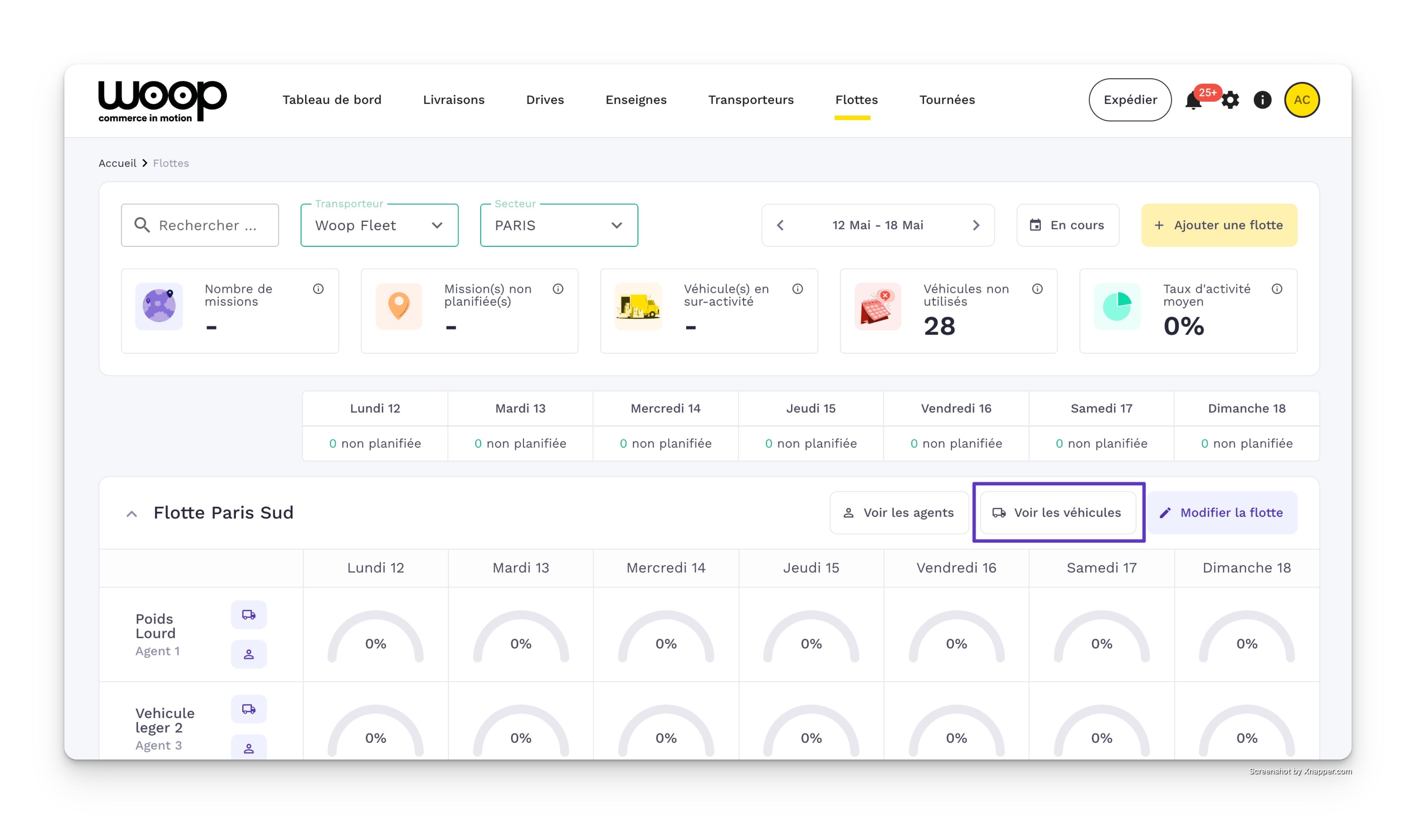The image size is (1416, 840).
Task: Click the red calendar unused vehicles icon
Action: pos(878,306)
